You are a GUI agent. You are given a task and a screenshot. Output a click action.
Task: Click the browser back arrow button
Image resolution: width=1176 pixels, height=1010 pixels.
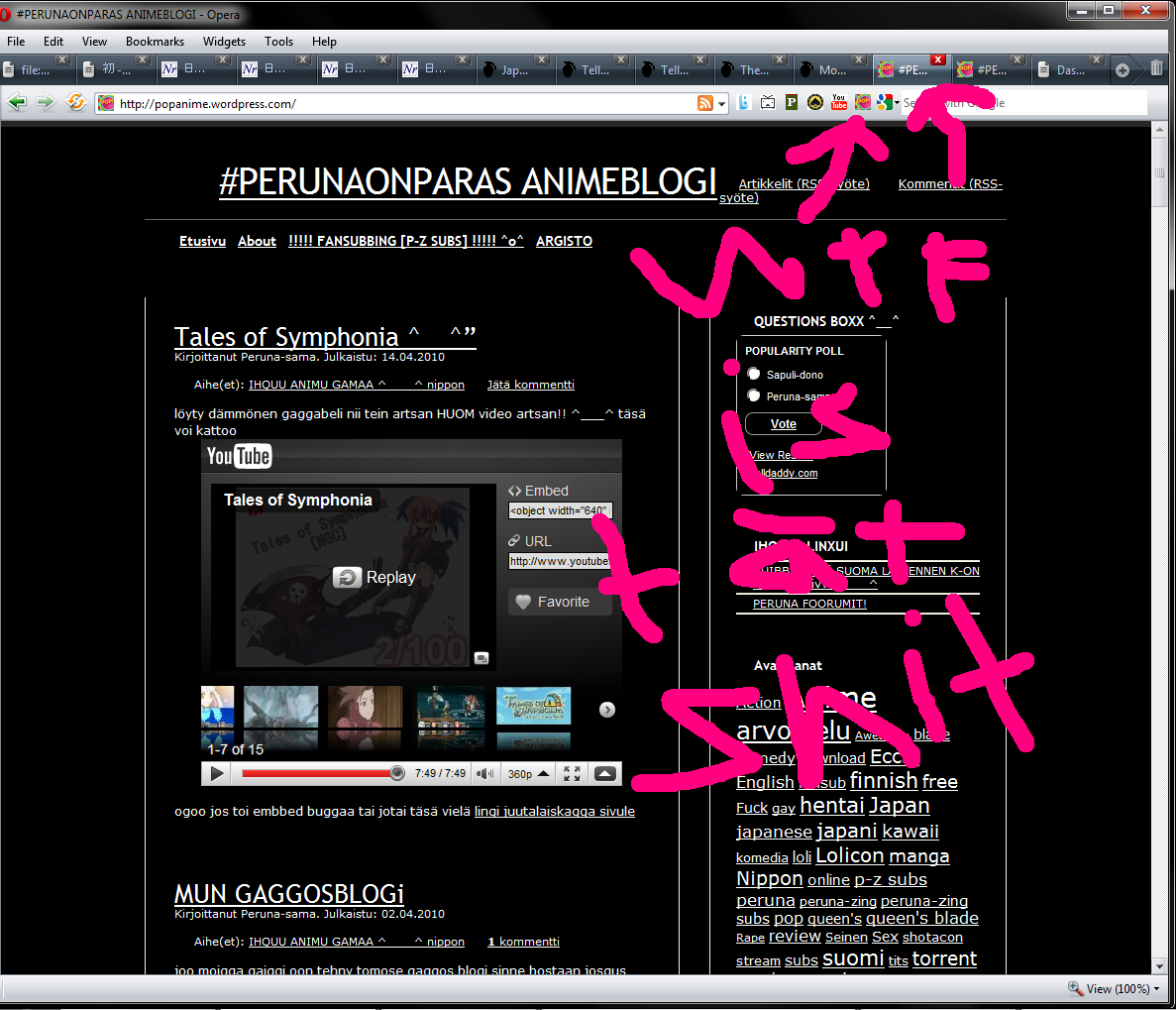click(17, 102)
